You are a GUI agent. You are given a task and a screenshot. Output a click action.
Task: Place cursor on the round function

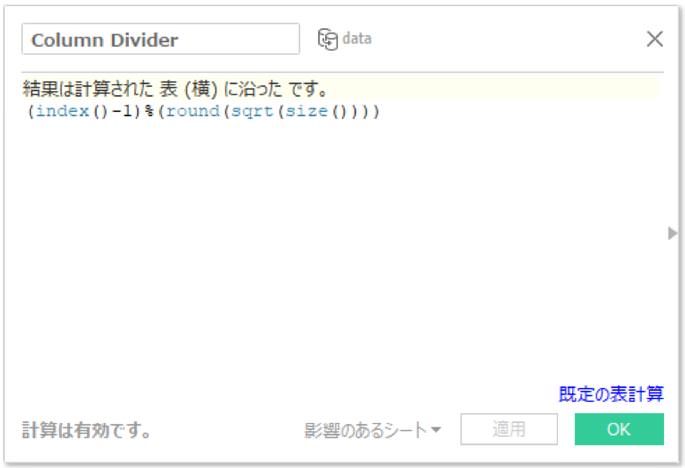pyautogui.click(x=190, y=111)
